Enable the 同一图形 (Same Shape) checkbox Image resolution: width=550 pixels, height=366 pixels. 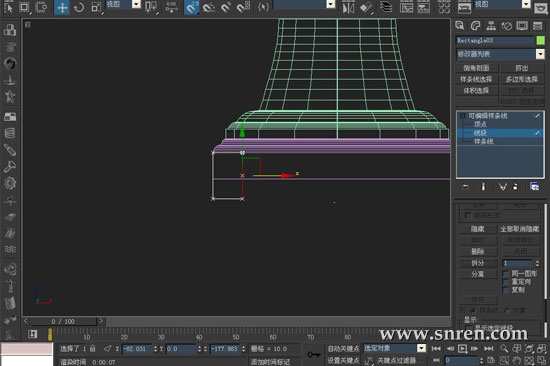(505, 274)
